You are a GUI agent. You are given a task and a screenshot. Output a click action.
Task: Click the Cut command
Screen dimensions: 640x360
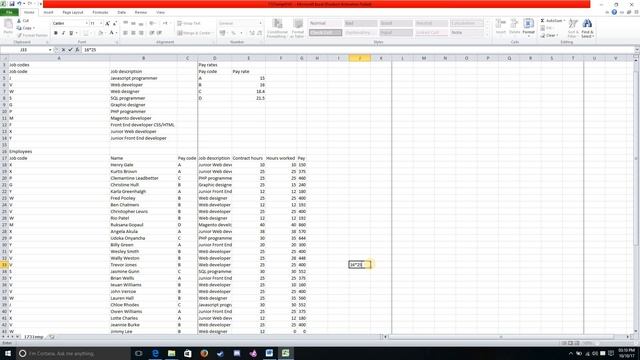click(23, 21)
